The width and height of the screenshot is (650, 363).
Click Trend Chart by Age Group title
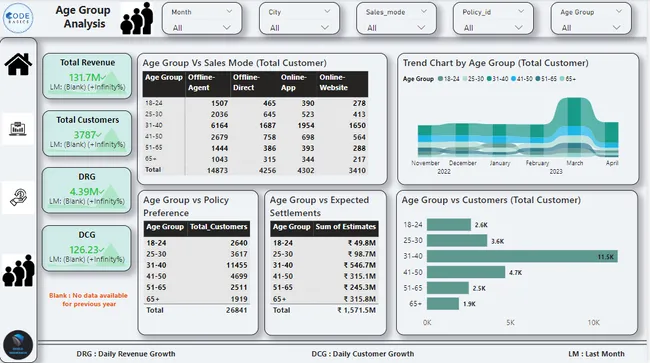(x=495, y=63)
